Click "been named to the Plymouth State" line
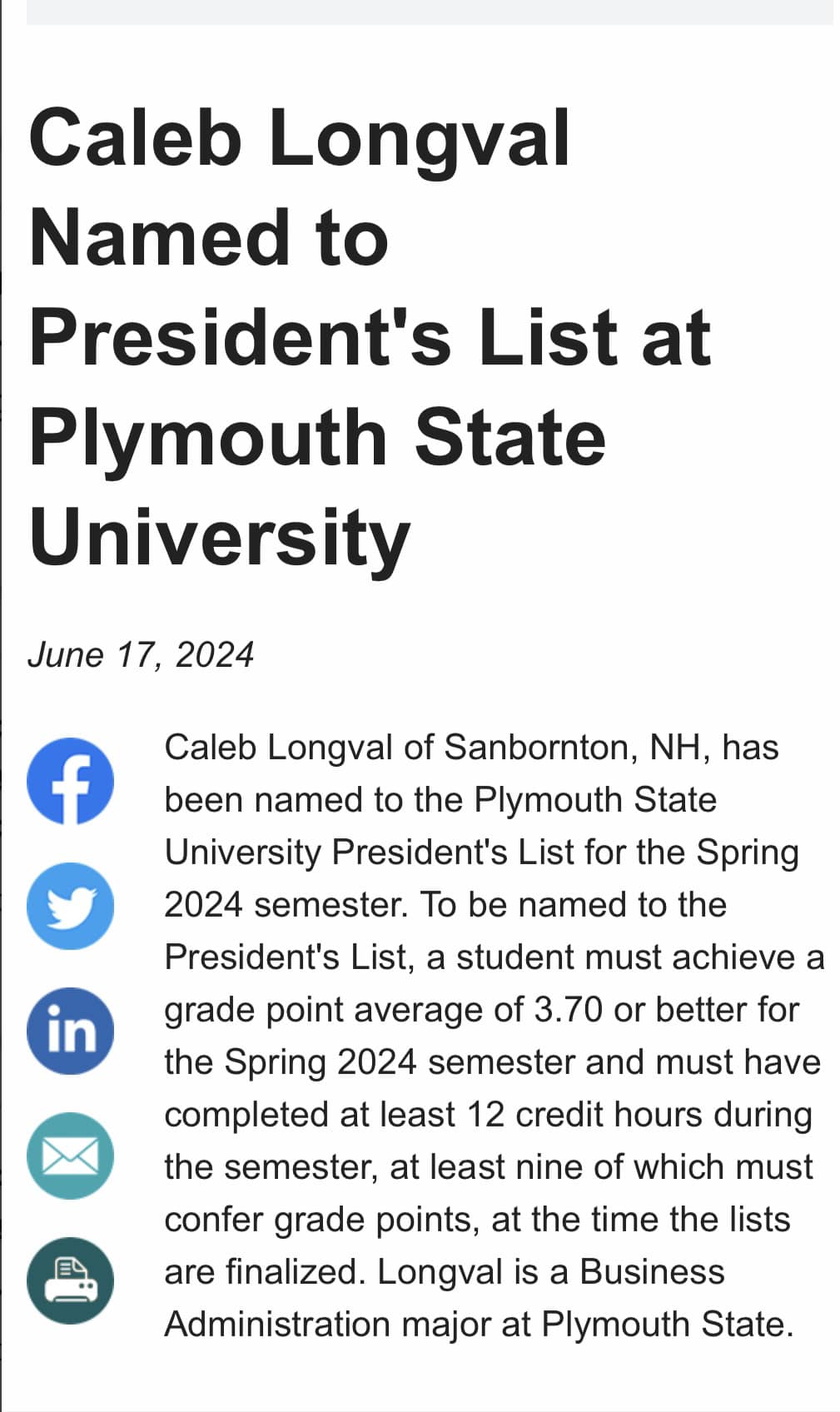 [x=440, y=800]
